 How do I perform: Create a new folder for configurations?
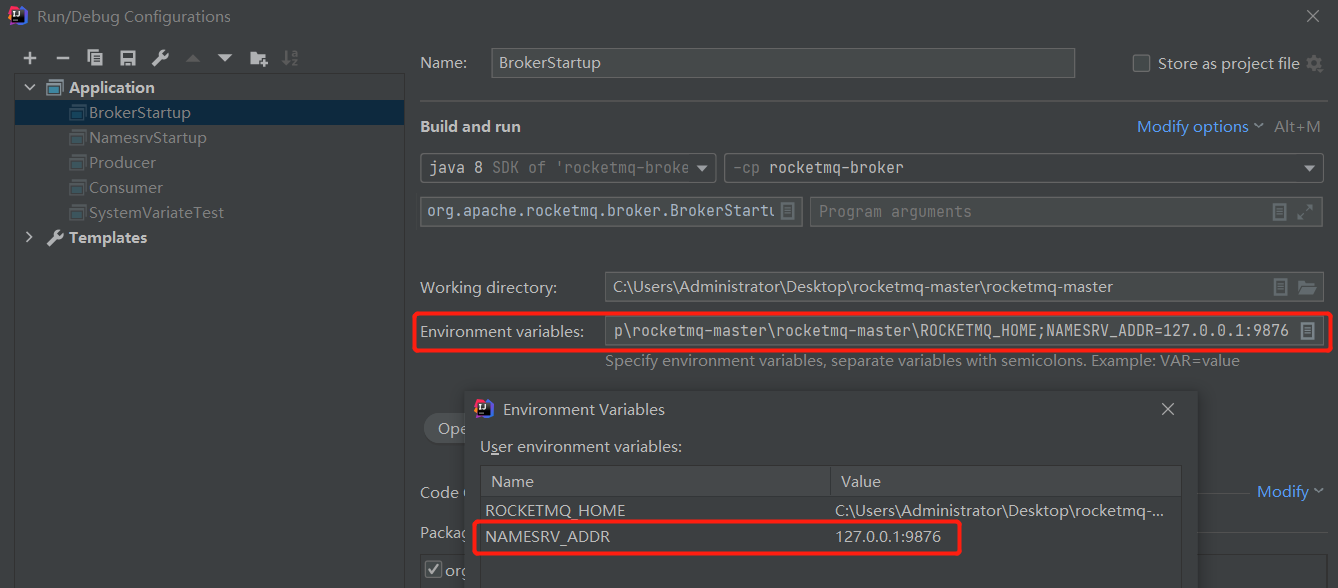click(x=258, y=58)
